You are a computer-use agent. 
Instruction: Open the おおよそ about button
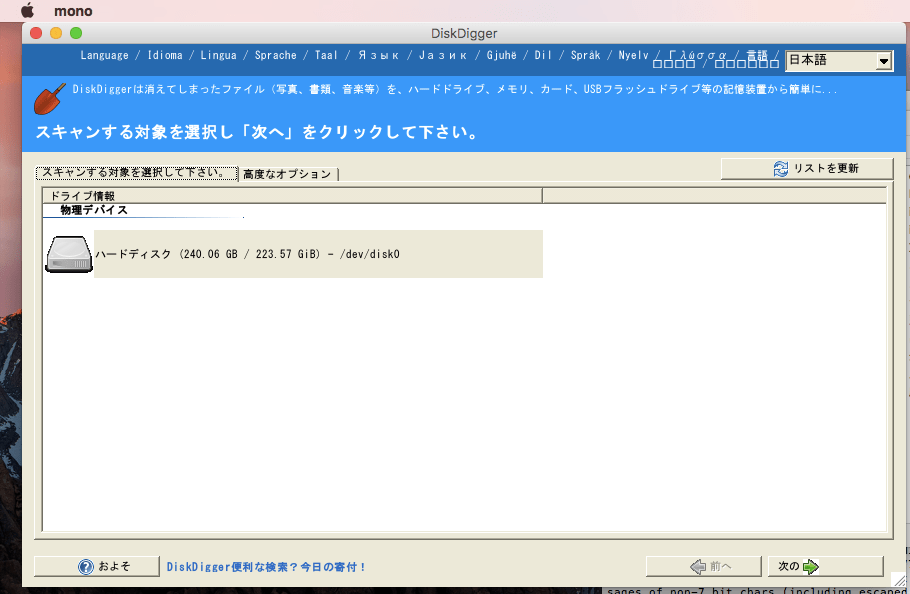point(97,566)
